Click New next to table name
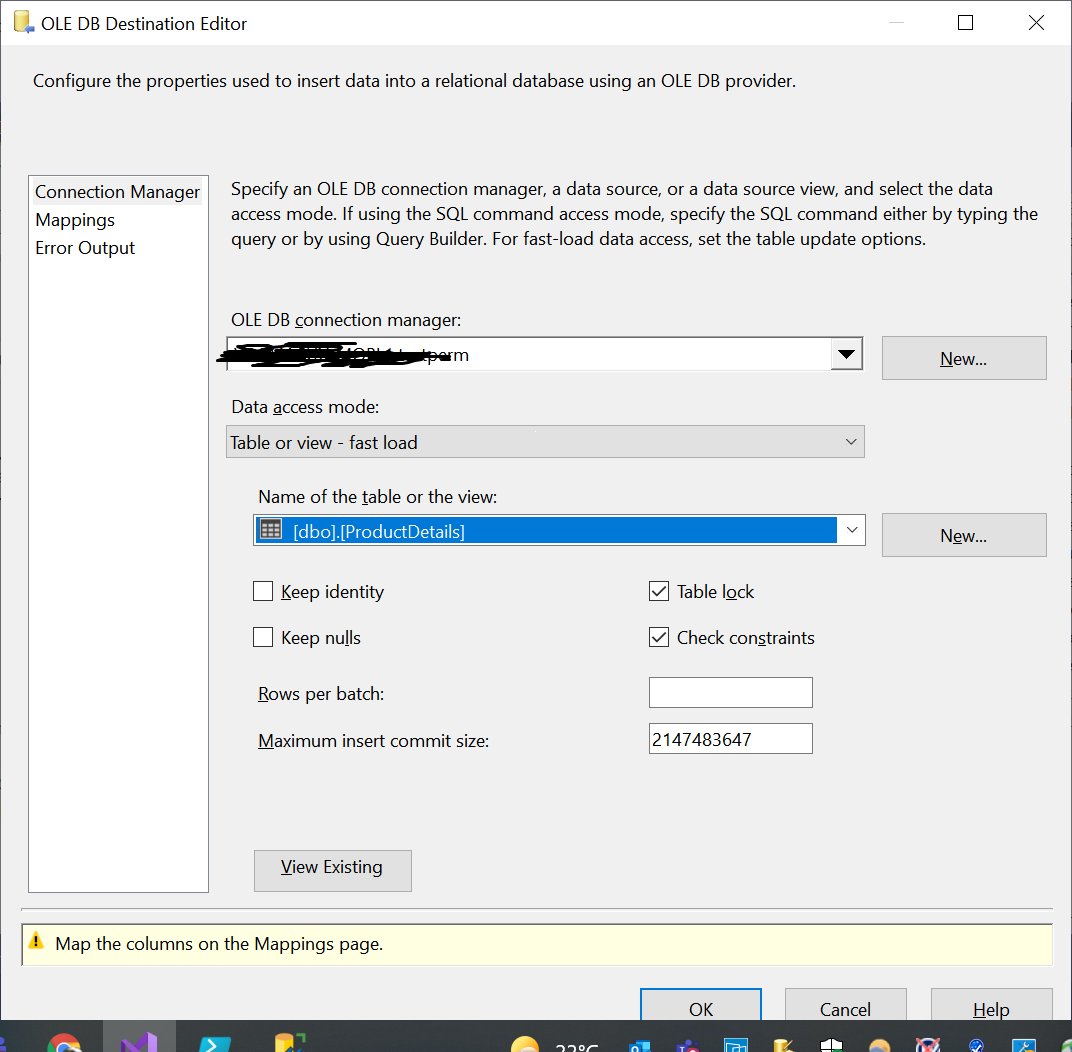Viewport: 1072px width, 1052px height. pos(964,535)
